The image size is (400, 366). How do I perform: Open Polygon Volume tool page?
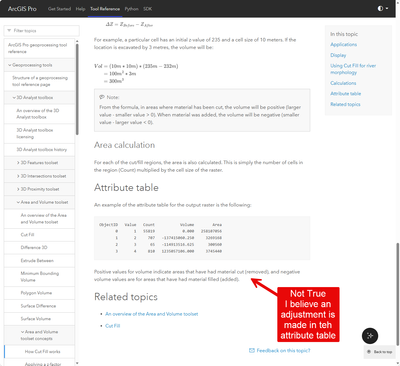coord(39,293)
